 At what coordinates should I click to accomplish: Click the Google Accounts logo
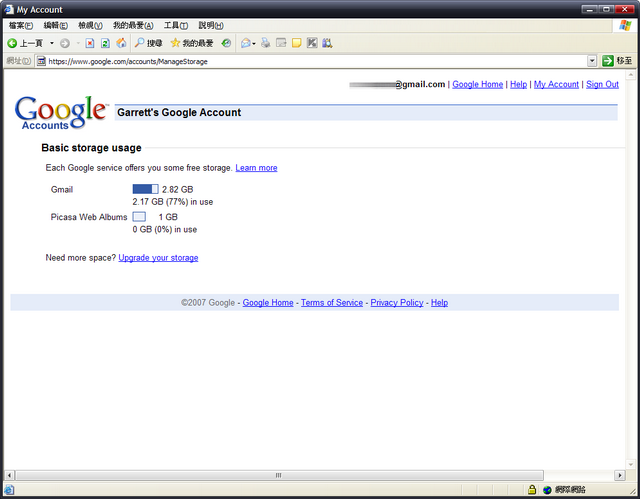[x=61, y=113]
